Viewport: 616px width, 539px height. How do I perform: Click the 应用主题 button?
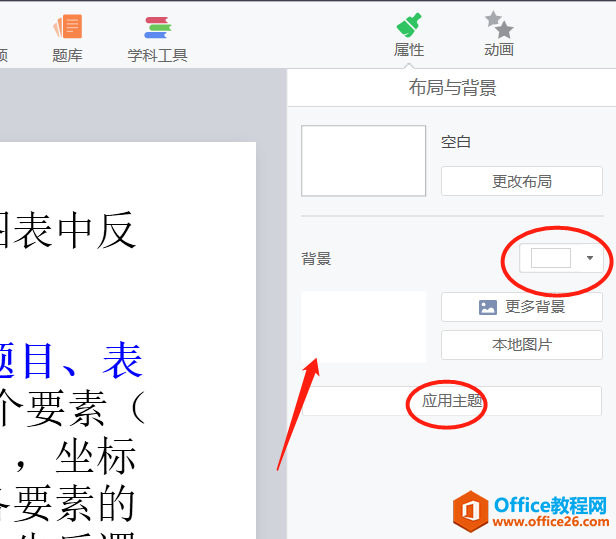pos(452,401)
